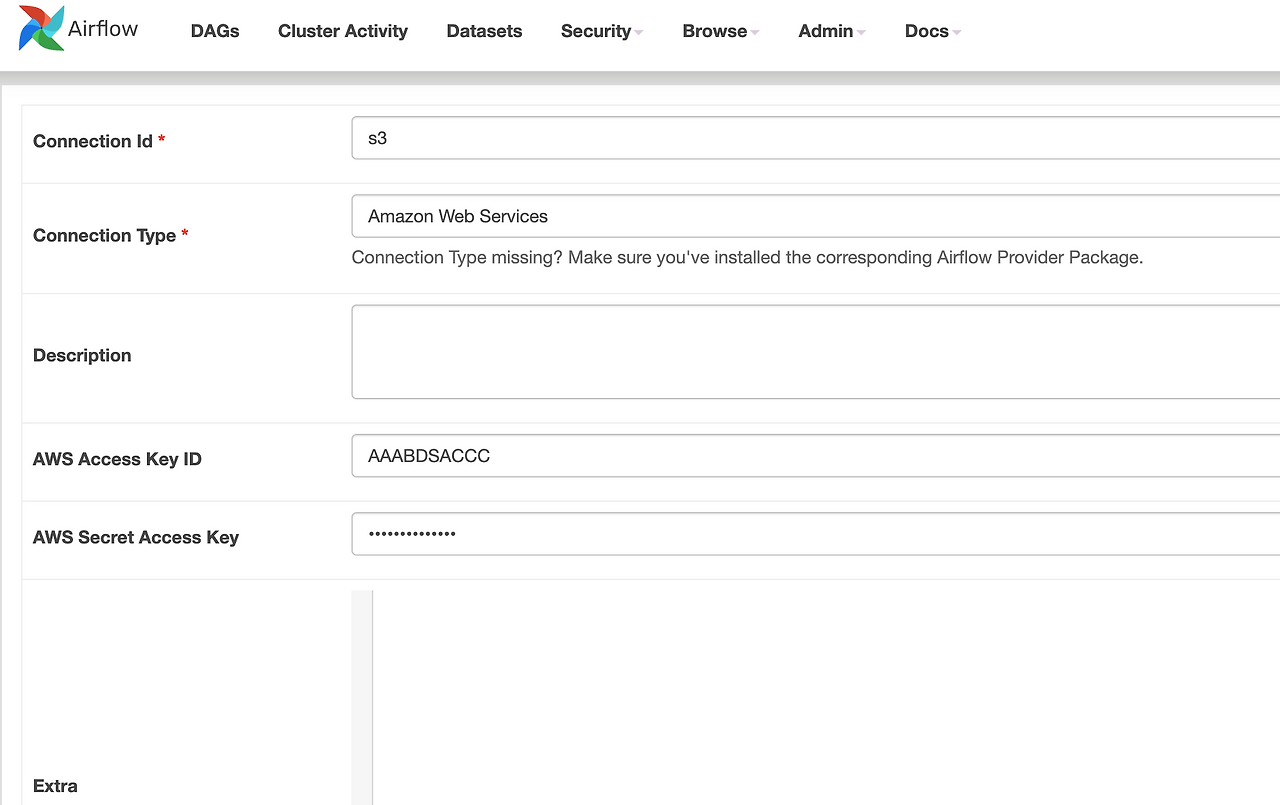Expand the Docs menu
This screenshot has height=805, width=1280.
pyautogui.click(x=932, y=31)
